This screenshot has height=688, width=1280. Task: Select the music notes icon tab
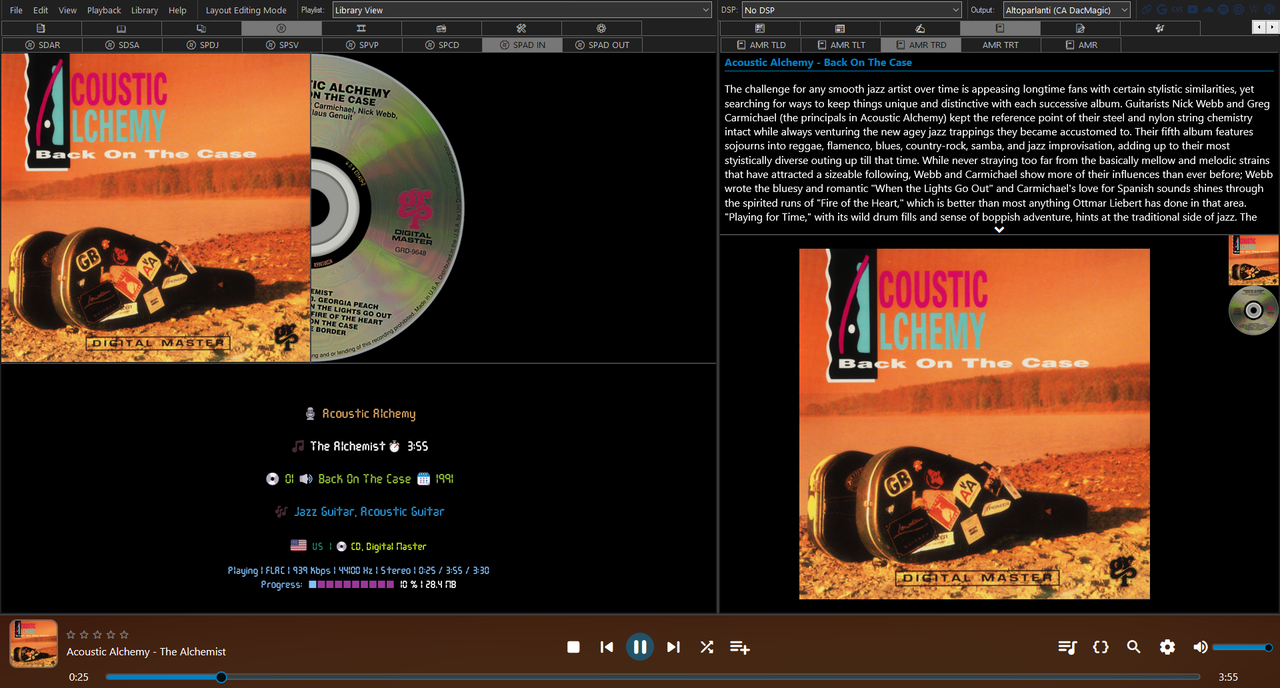pyautogui.click(x=1160, y=28)
